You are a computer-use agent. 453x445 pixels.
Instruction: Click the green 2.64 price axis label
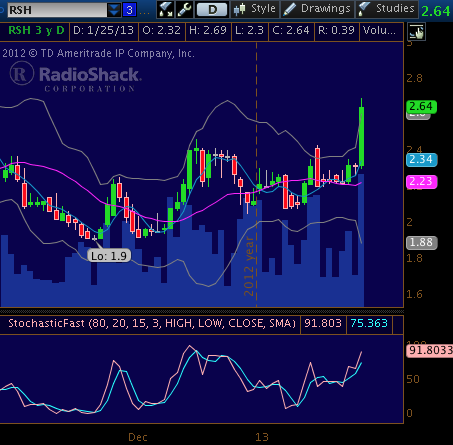[x=421, y=106]
